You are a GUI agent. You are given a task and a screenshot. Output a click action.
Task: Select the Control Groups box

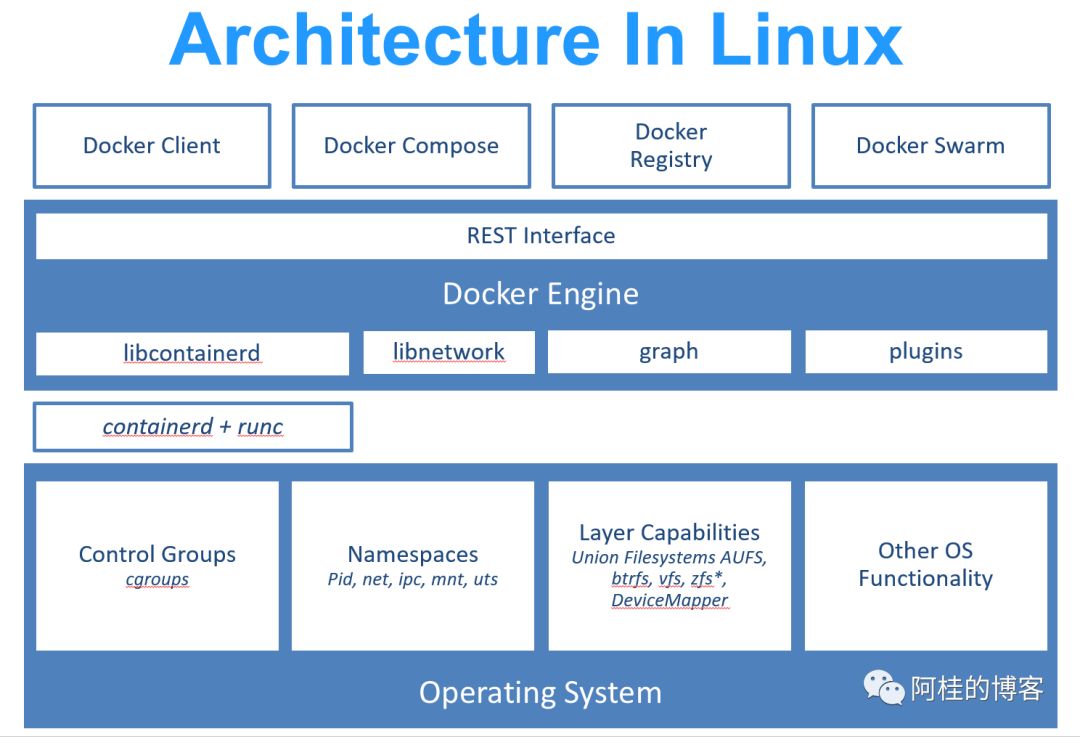point(157,565)
